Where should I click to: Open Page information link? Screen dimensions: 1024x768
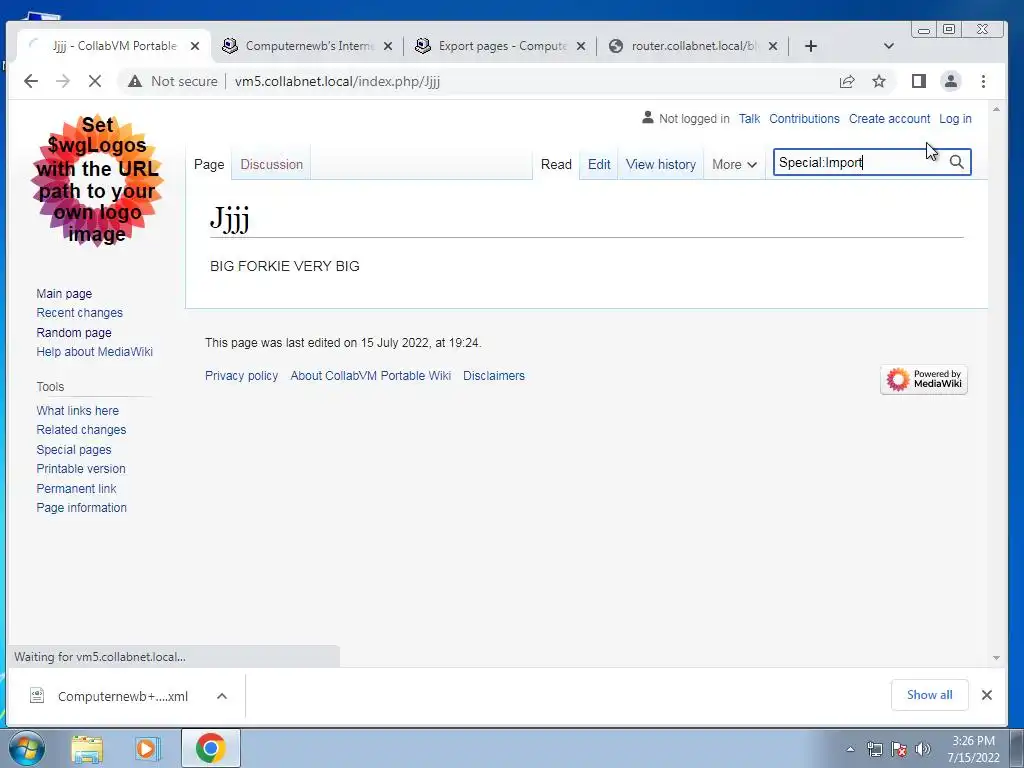coord(82,507)
